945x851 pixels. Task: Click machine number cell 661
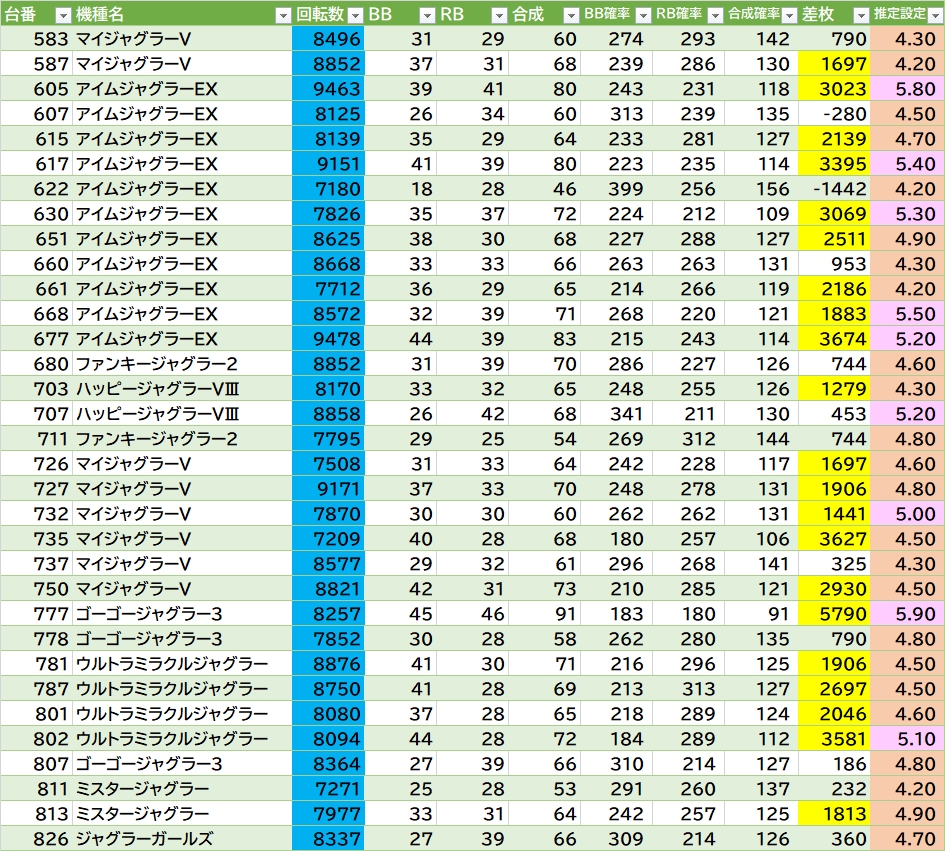[37, 289]
